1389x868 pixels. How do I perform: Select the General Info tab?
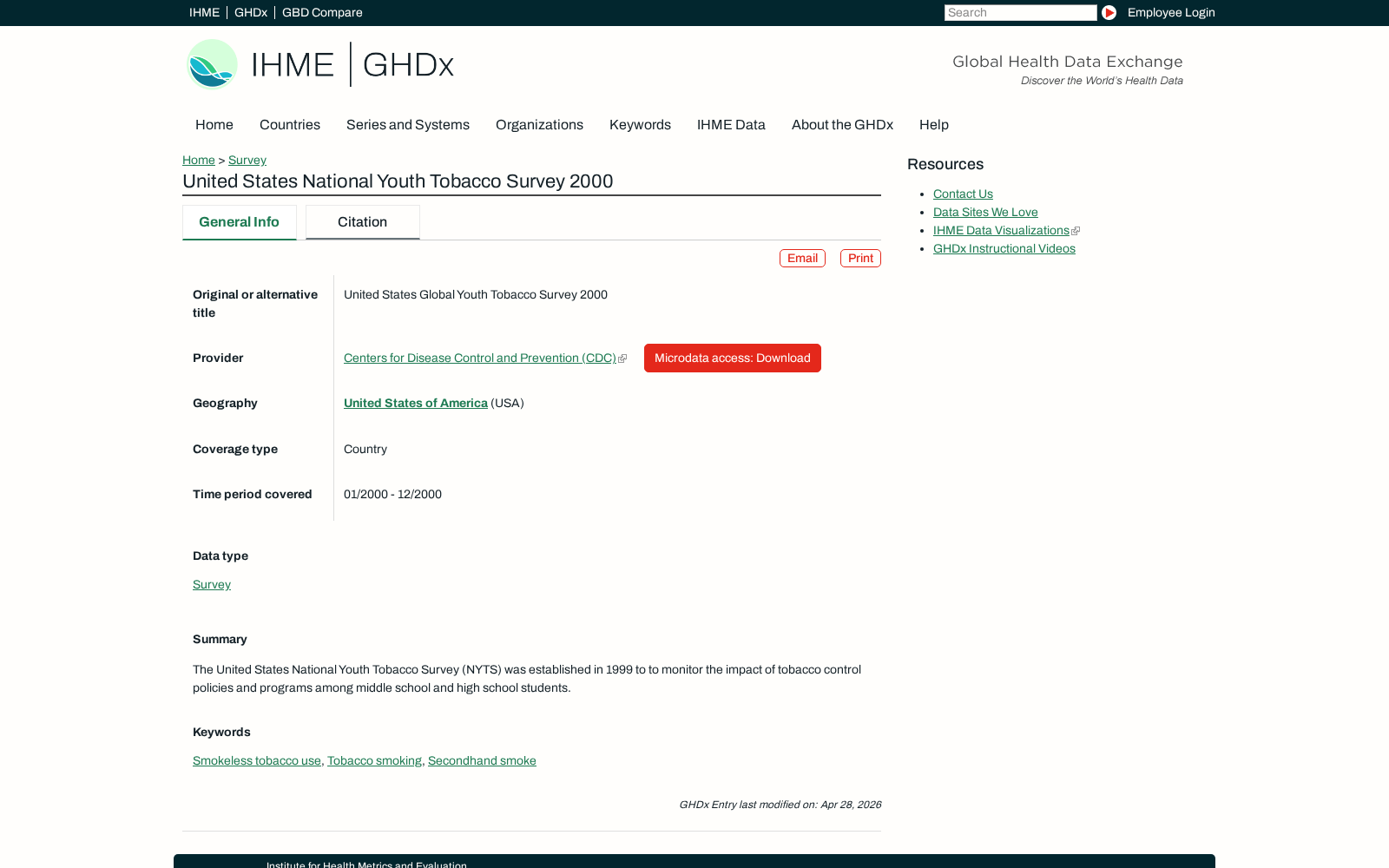(239, 222)
